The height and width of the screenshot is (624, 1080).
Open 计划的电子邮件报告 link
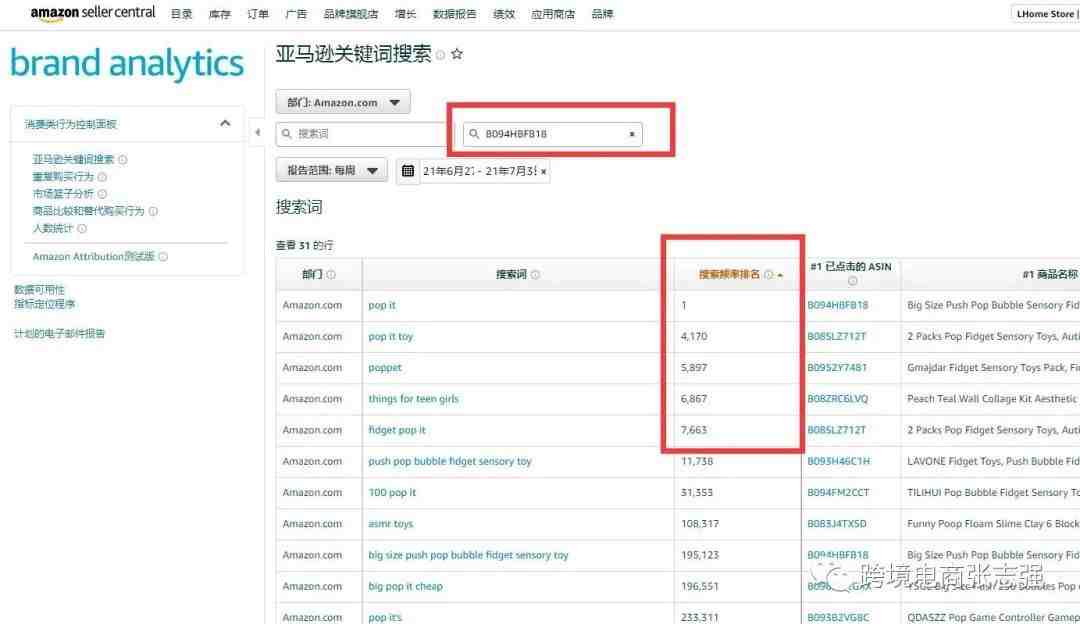(59, 334)
